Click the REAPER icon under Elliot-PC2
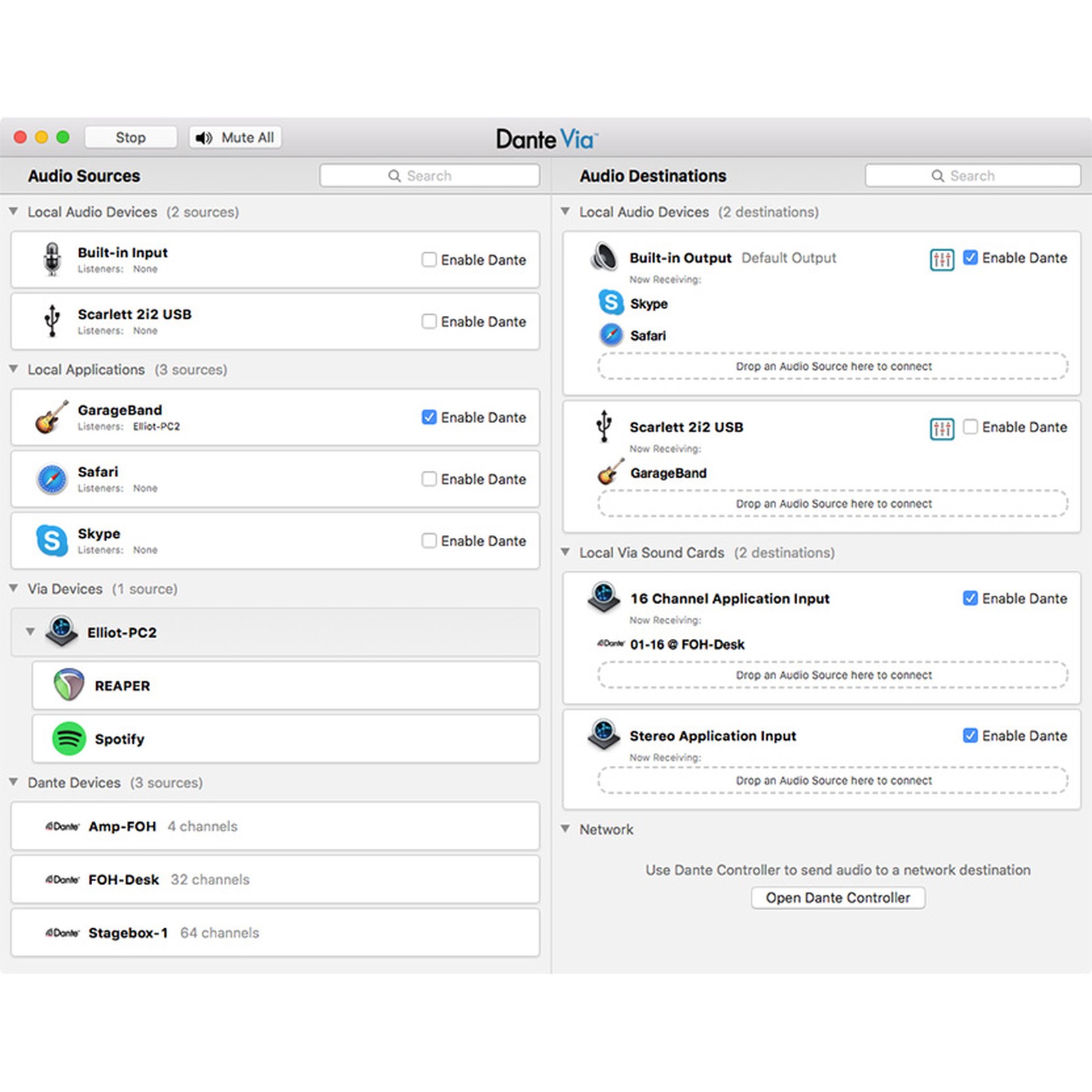Viewport: 1092px width, 1092px height. pos(70,685)
